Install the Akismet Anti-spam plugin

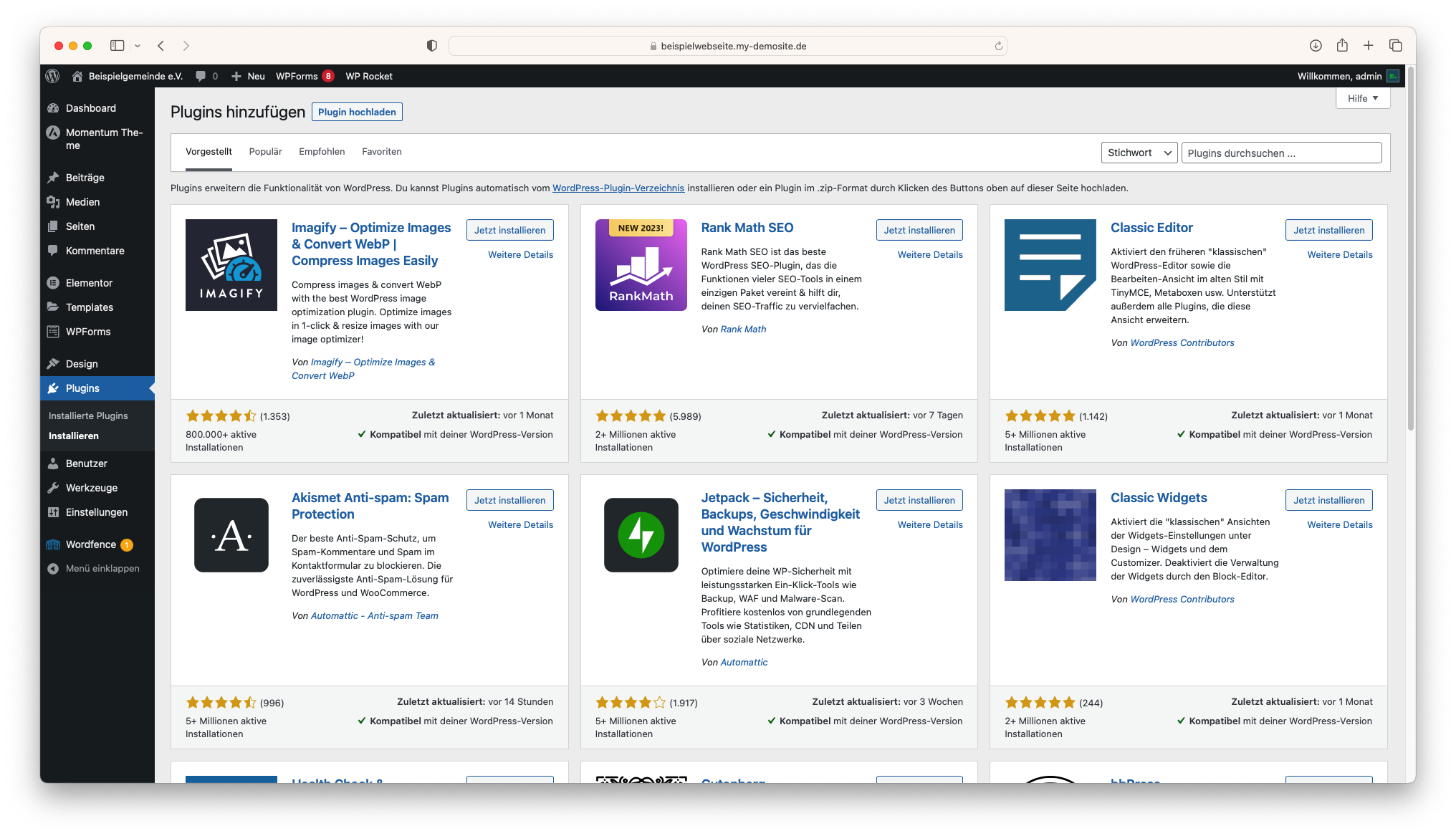tap(509, 500)
